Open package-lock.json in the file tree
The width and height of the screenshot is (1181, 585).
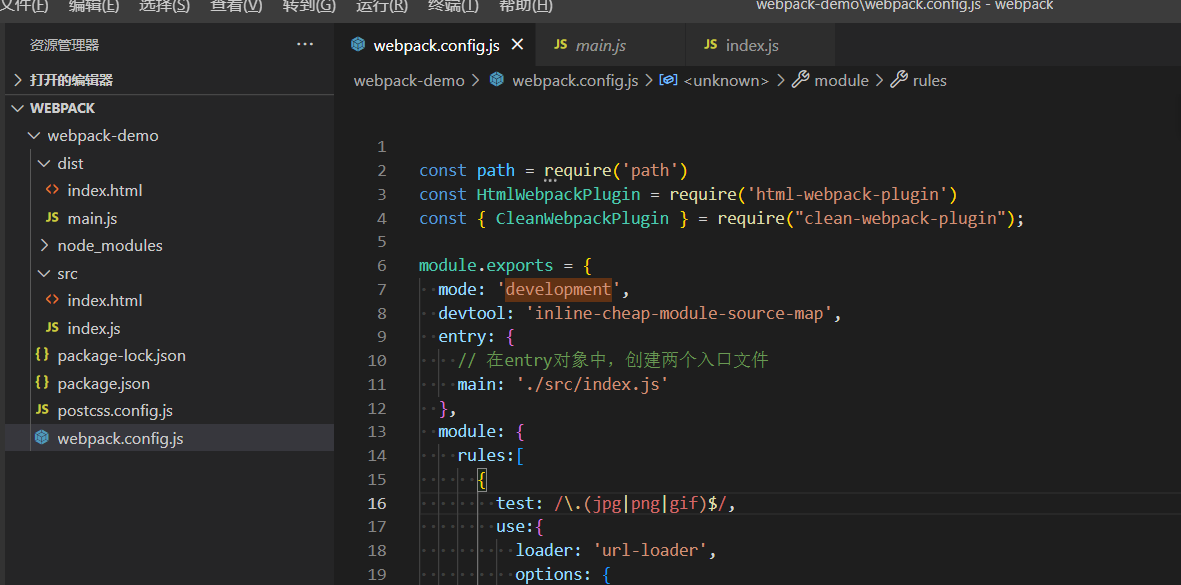pyautogui.click(x=169, y=355)
